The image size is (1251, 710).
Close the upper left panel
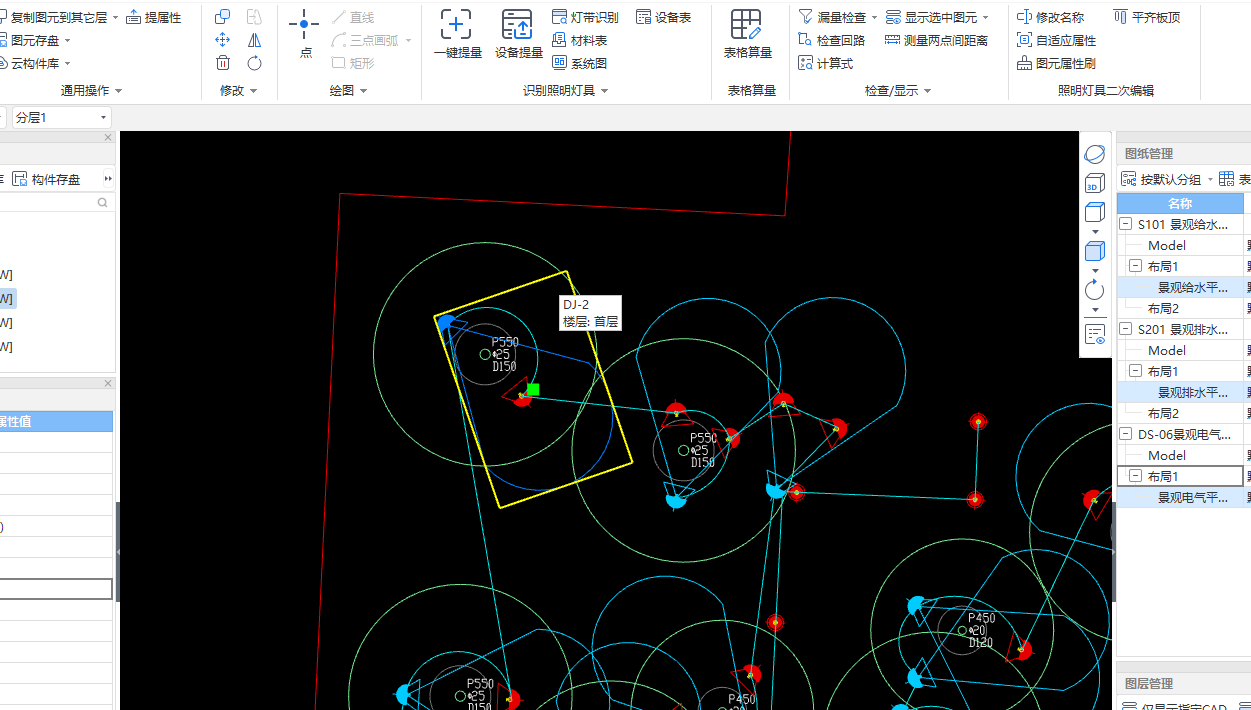(x=108, y=137)
